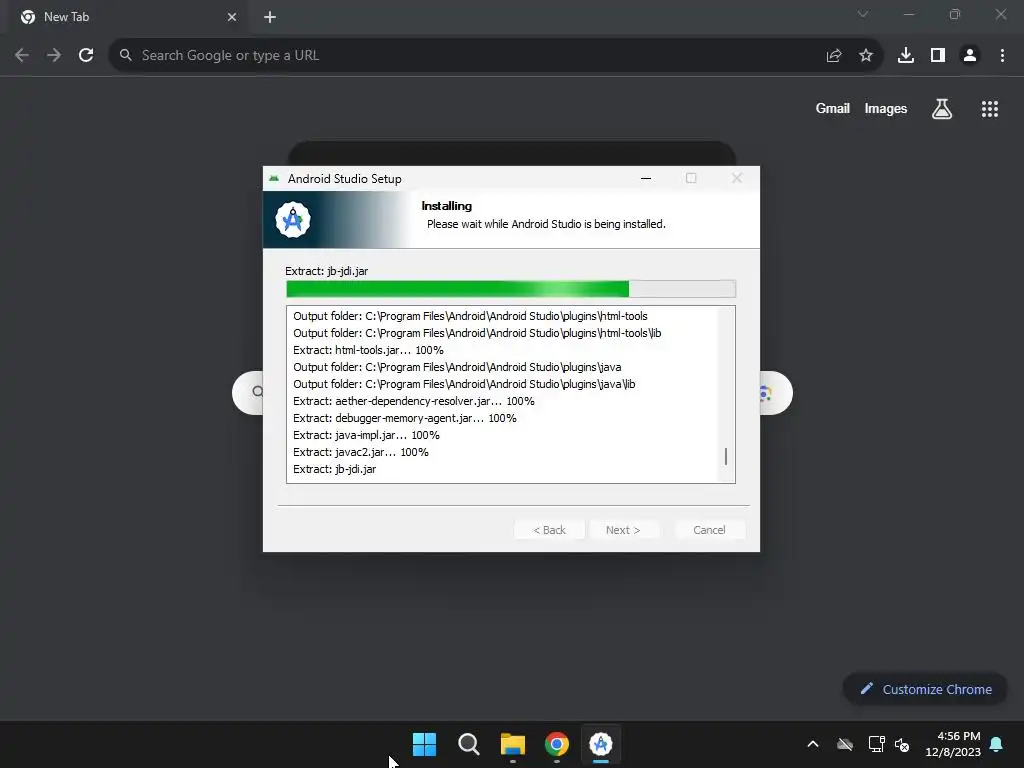Click log line 'Extract: java-impl.jar... 100%'
The height and width of the screenshot is (768, 1024).
[x=366, y=435]
